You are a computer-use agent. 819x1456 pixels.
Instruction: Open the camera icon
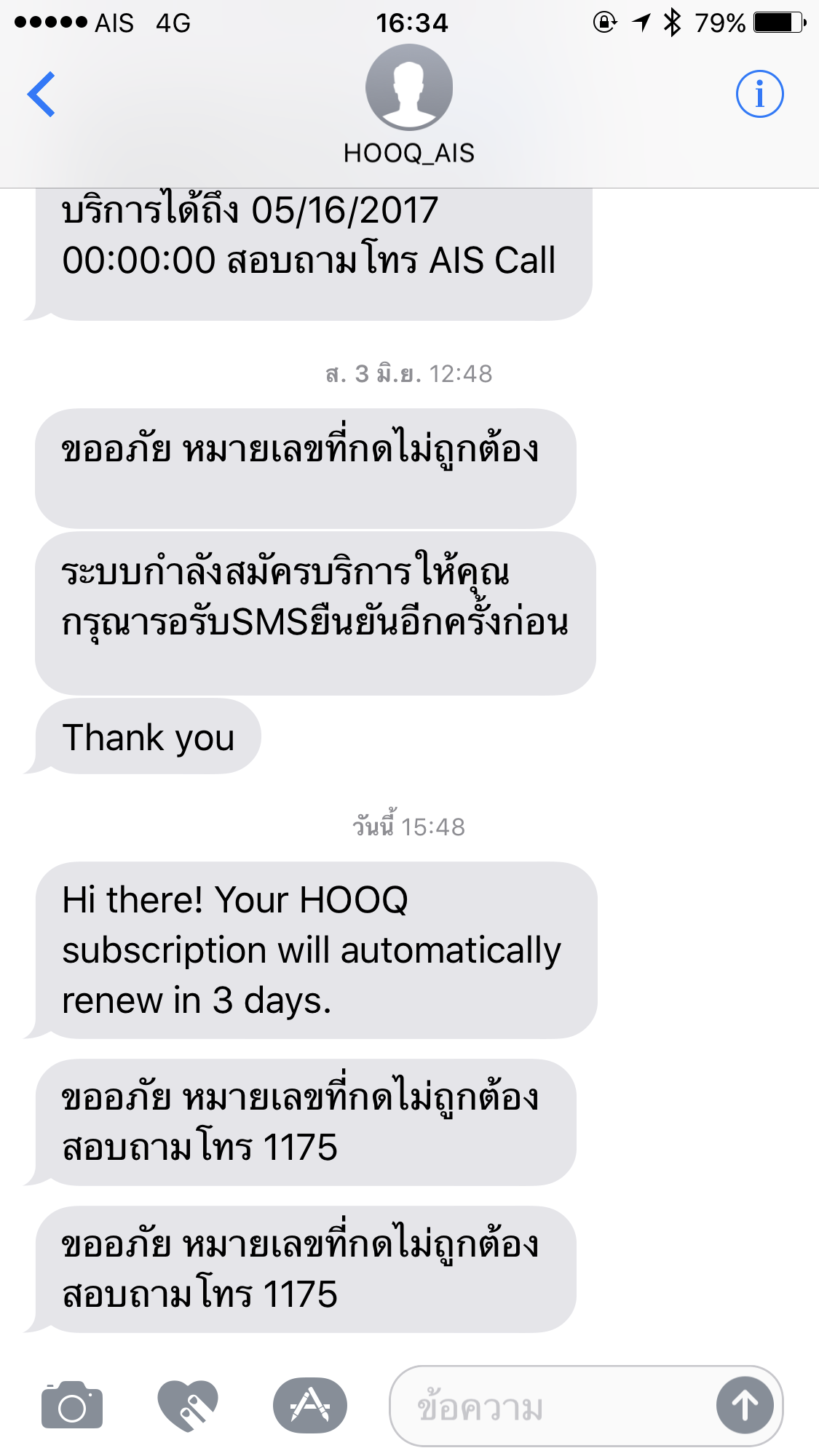(72, 1406)
